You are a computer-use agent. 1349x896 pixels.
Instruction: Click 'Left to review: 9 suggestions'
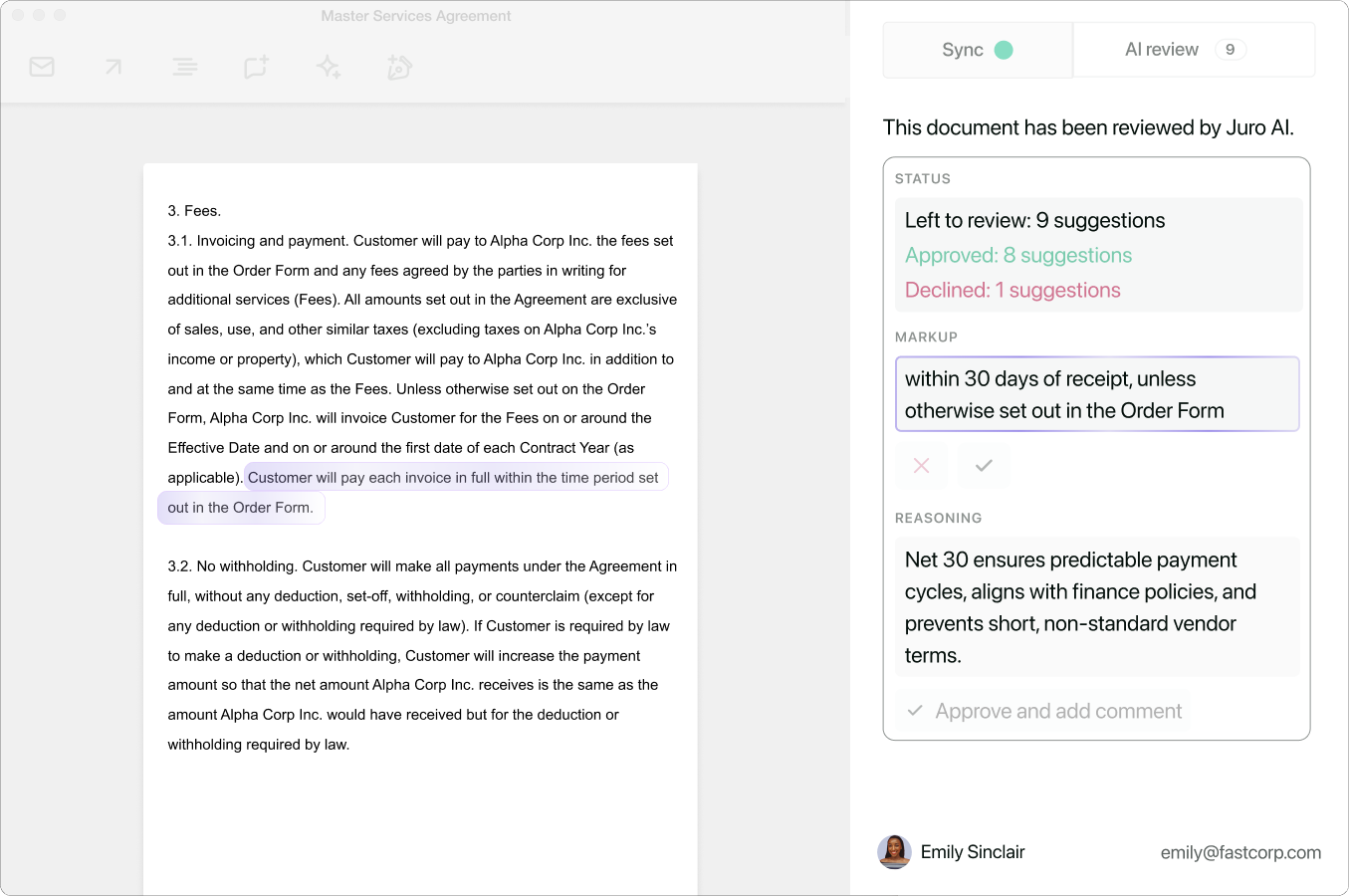[1034, 220]
